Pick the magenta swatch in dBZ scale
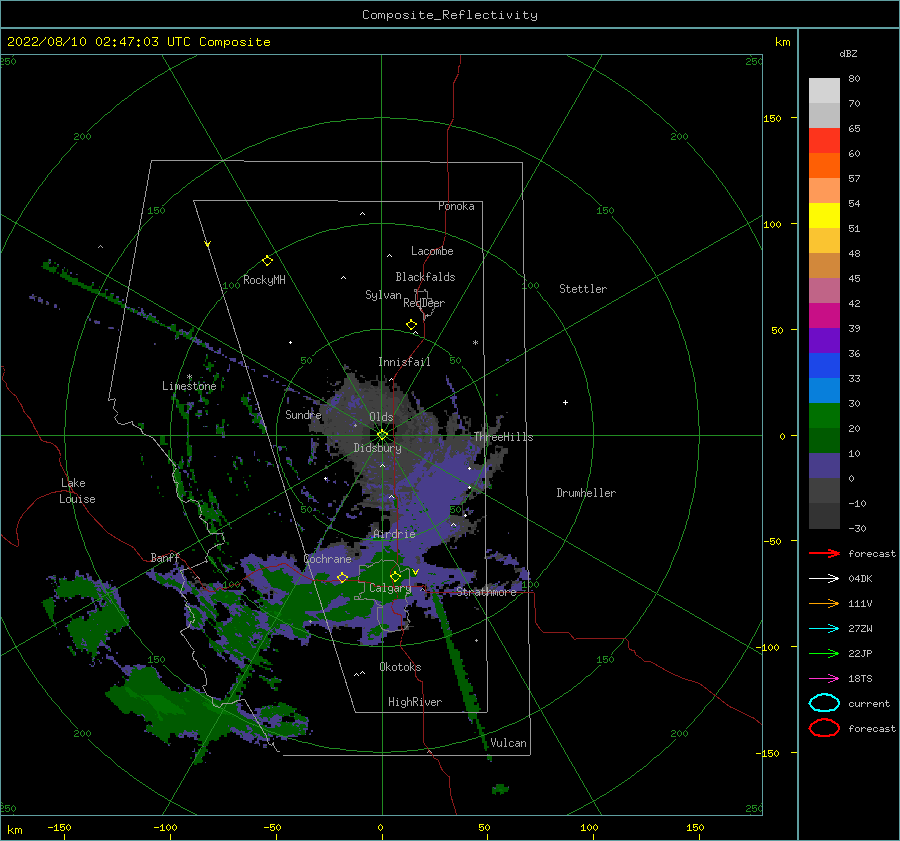 [x=824, y=316]
